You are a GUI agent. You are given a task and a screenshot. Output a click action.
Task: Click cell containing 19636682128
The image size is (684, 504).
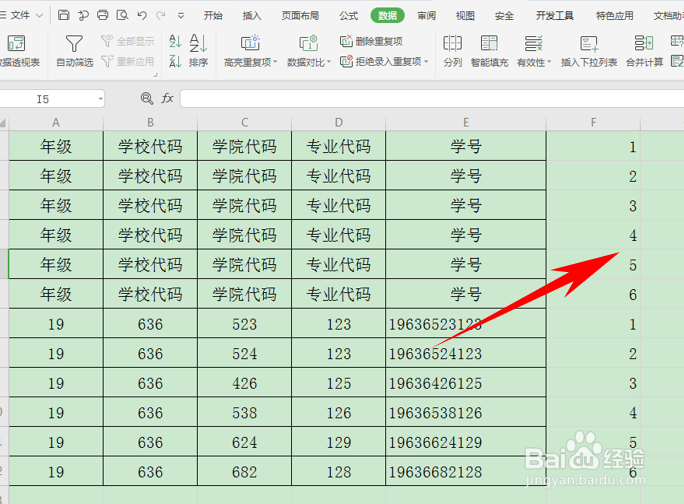click(x=466, y=472)
